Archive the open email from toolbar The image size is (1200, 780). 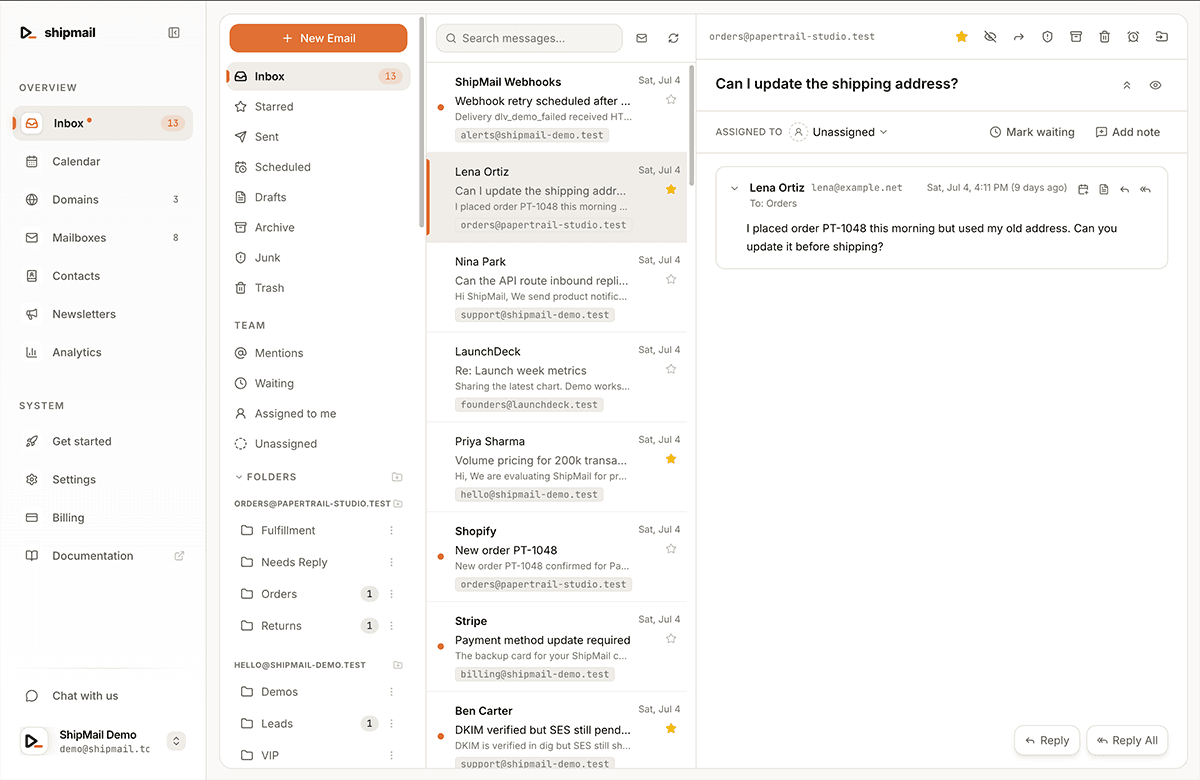point(1076,36)
